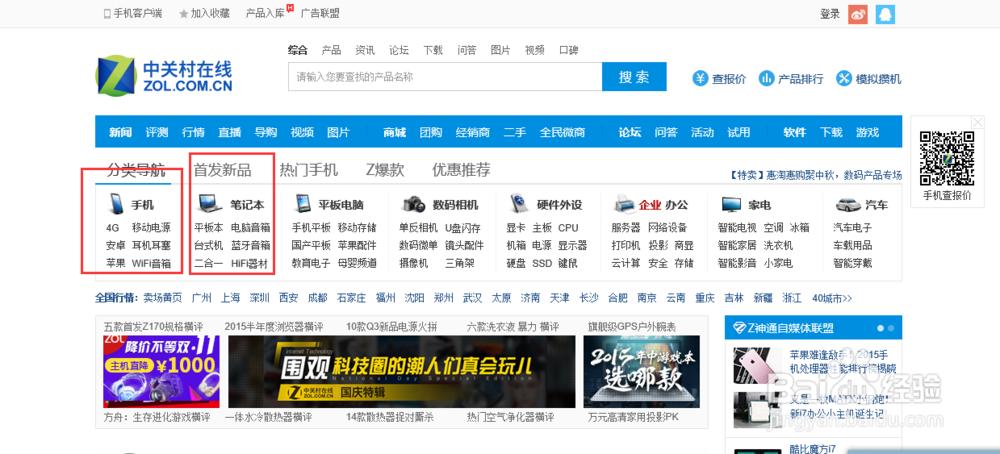This screenshot has width=1000, height=454.
Task: Switch to second carousel dot in Z神通 panel
Action: point(891,328)
